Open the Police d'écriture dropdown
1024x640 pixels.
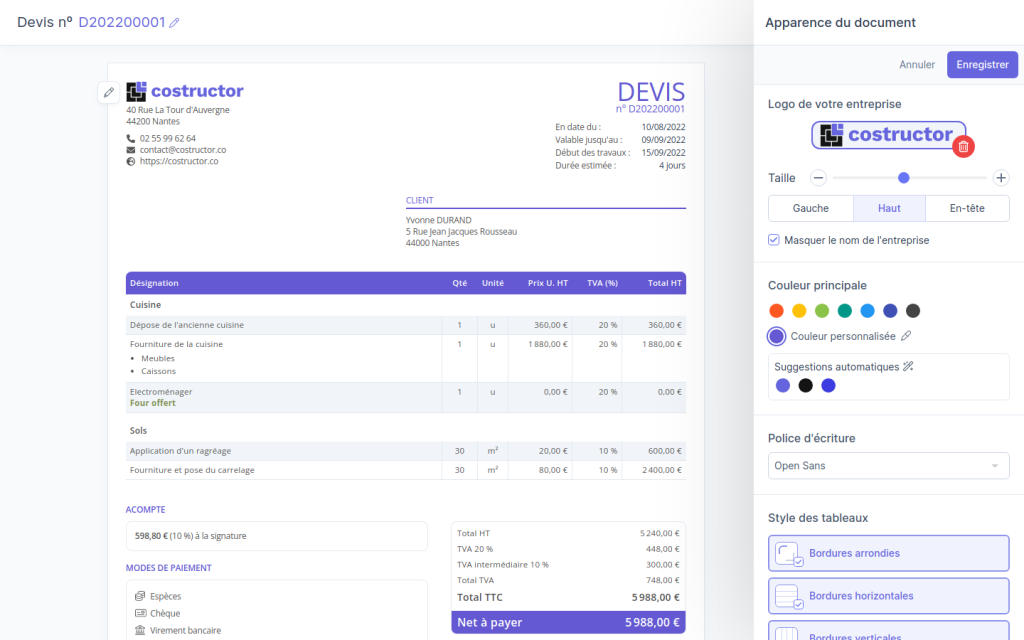pos(888,465)
